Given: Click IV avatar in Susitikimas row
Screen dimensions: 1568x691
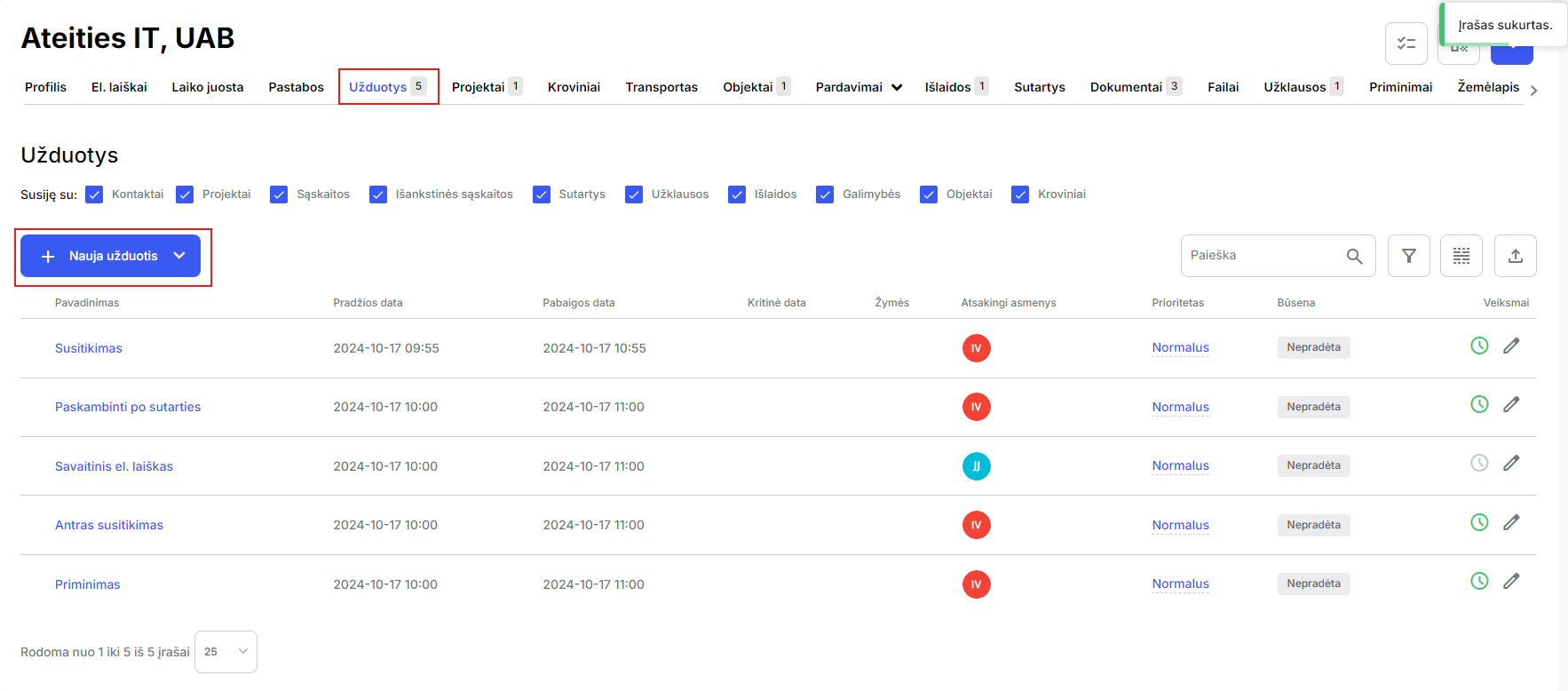Looking at the screenshot, I should [977, 348].
